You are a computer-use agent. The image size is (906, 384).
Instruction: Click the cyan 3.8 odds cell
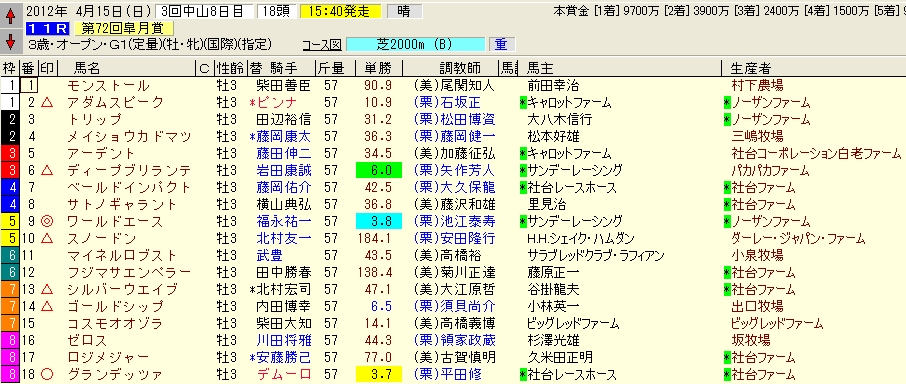point(378,221)
